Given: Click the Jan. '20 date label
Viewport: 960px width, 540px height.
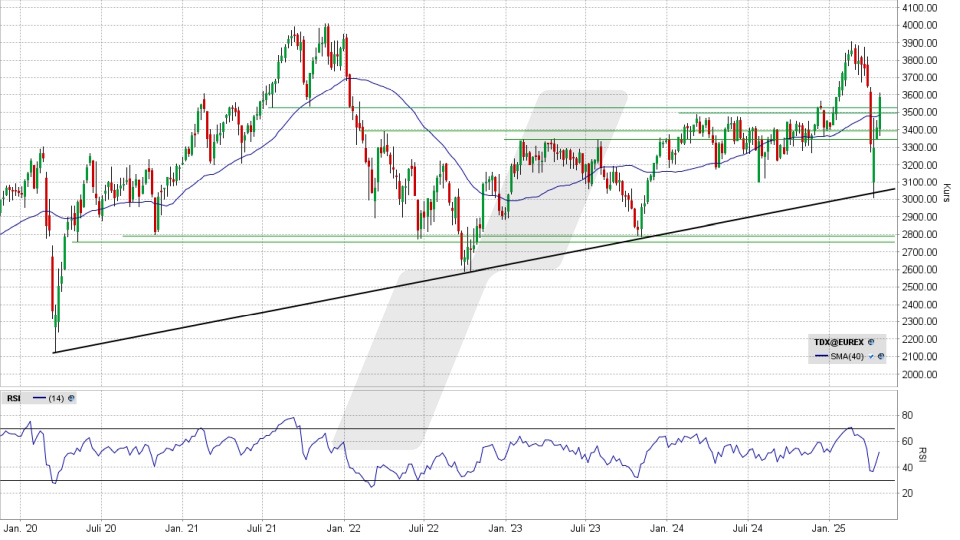Looking at the screenshot, I should coord(20,528).
